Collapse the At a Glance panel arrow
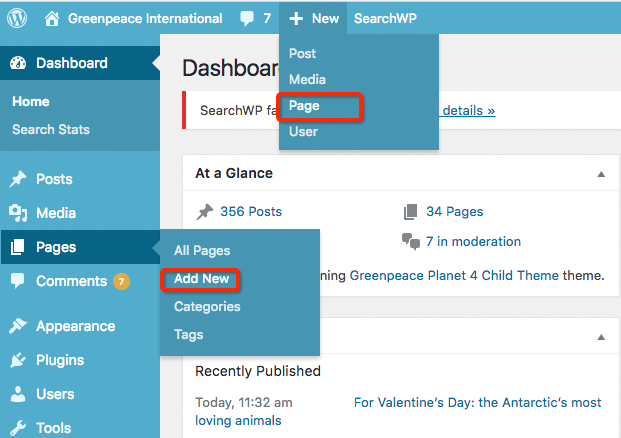Image resolution: width=621 pixels, height=438 pixels. click(x=601, y=174)
